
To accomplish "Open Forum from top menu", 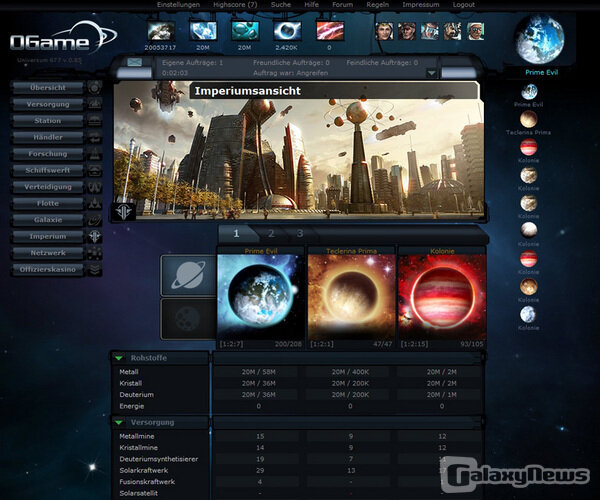I will 342,5.
